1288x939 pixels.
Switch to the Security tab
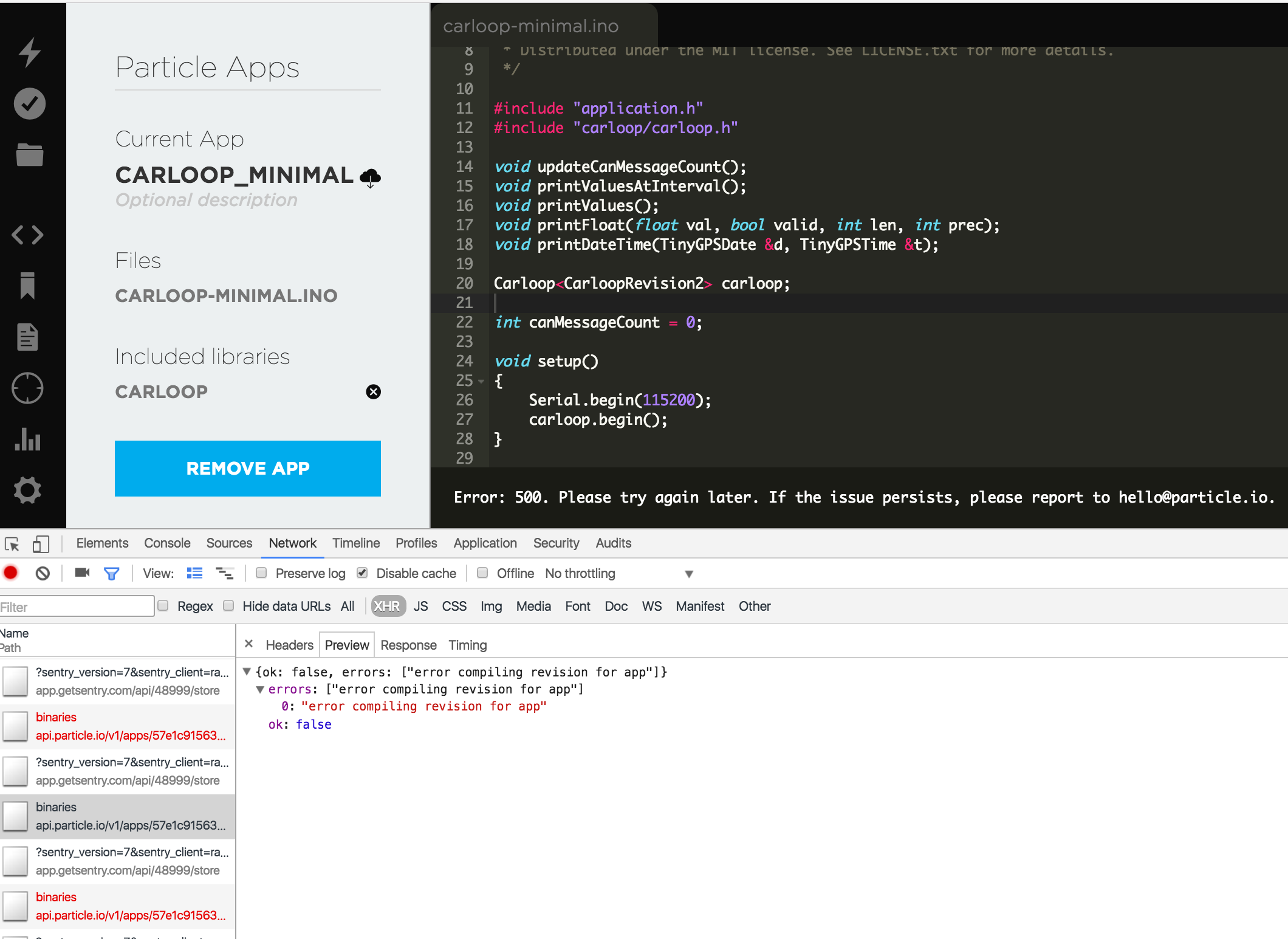[x=556, y=543]
